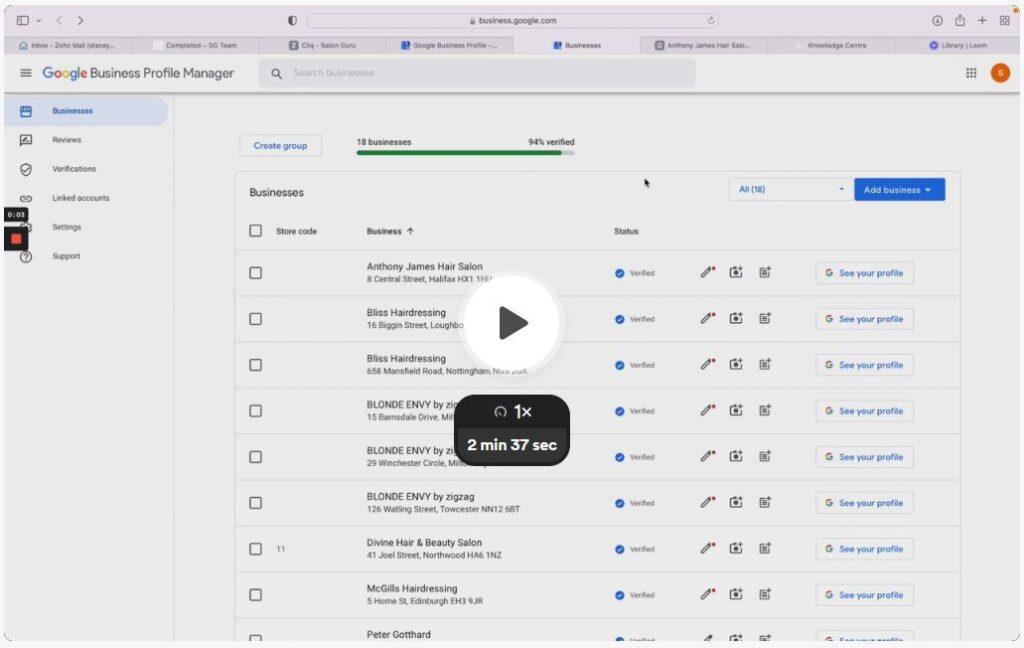This screenshot has height=648, width=1024.
Task: Edit Bliss Hairdressing Mansfield Road pencil icon
Action: [x=707, y=364]
